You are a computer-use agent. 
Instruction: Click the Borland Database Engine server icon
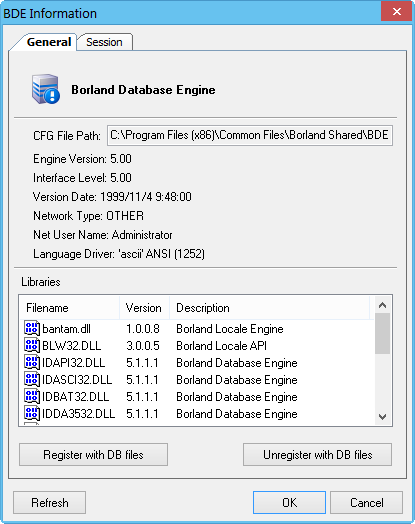pyautogui.click(x=46, y=89)
